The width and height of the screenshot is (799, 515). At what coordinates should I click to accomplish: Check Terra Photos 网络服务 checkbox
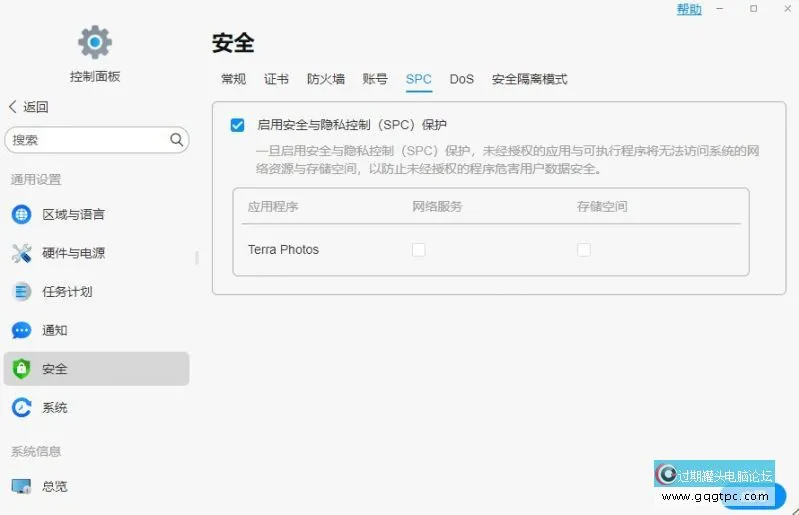(x=418, y=250)
